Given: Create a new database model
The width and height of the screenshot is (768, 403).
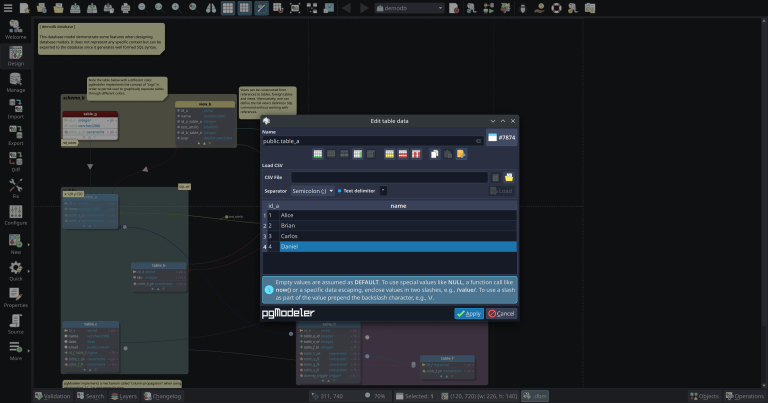Looking at the screenshot, I should pos(24,8).
